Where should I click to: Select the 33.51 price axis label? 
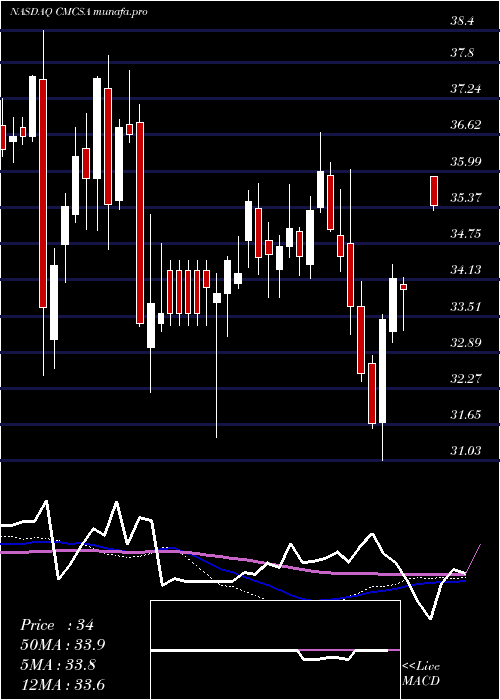(465, 307)
